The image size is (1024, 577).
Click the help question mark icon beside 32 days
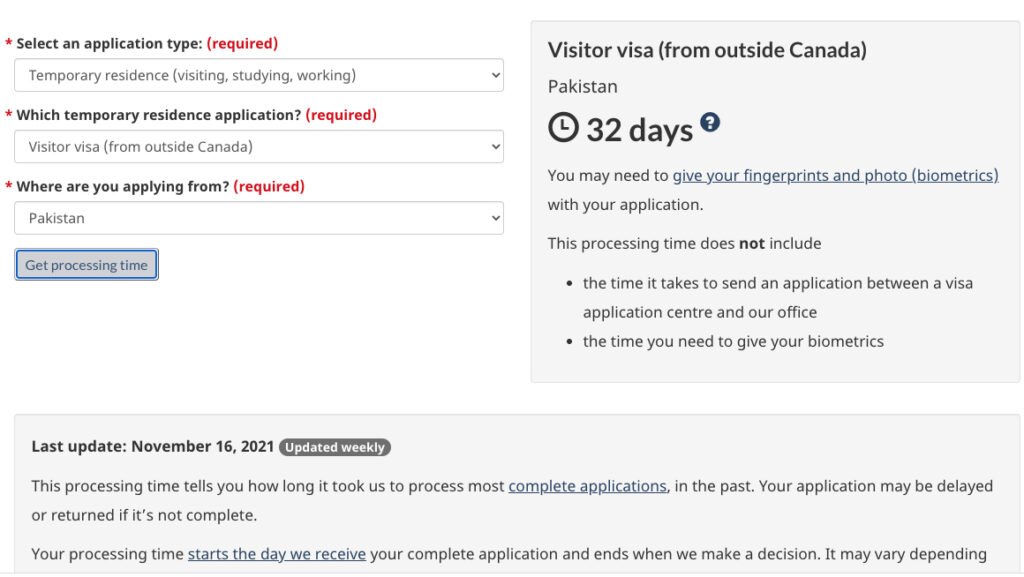(x=710, y=123)
